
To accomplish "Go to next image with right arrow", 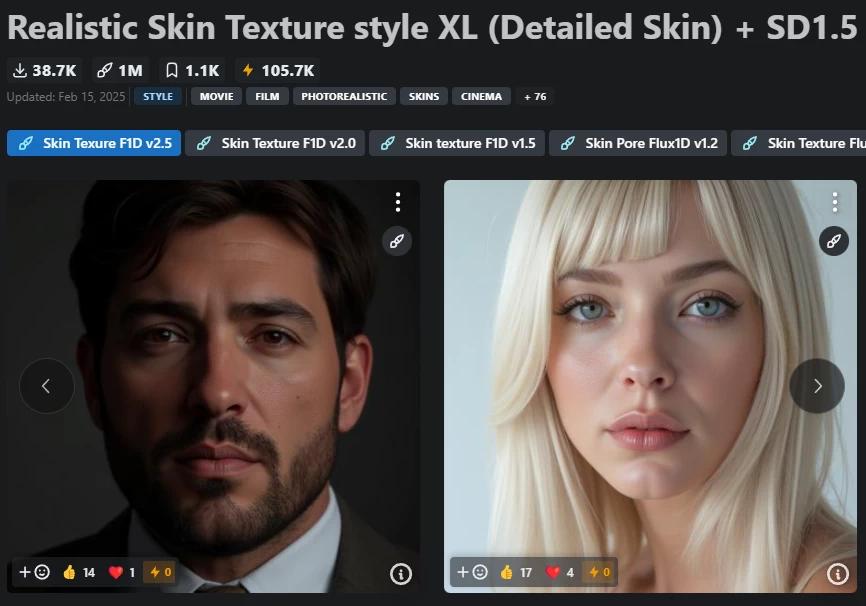I will click(x=817, y=386).
